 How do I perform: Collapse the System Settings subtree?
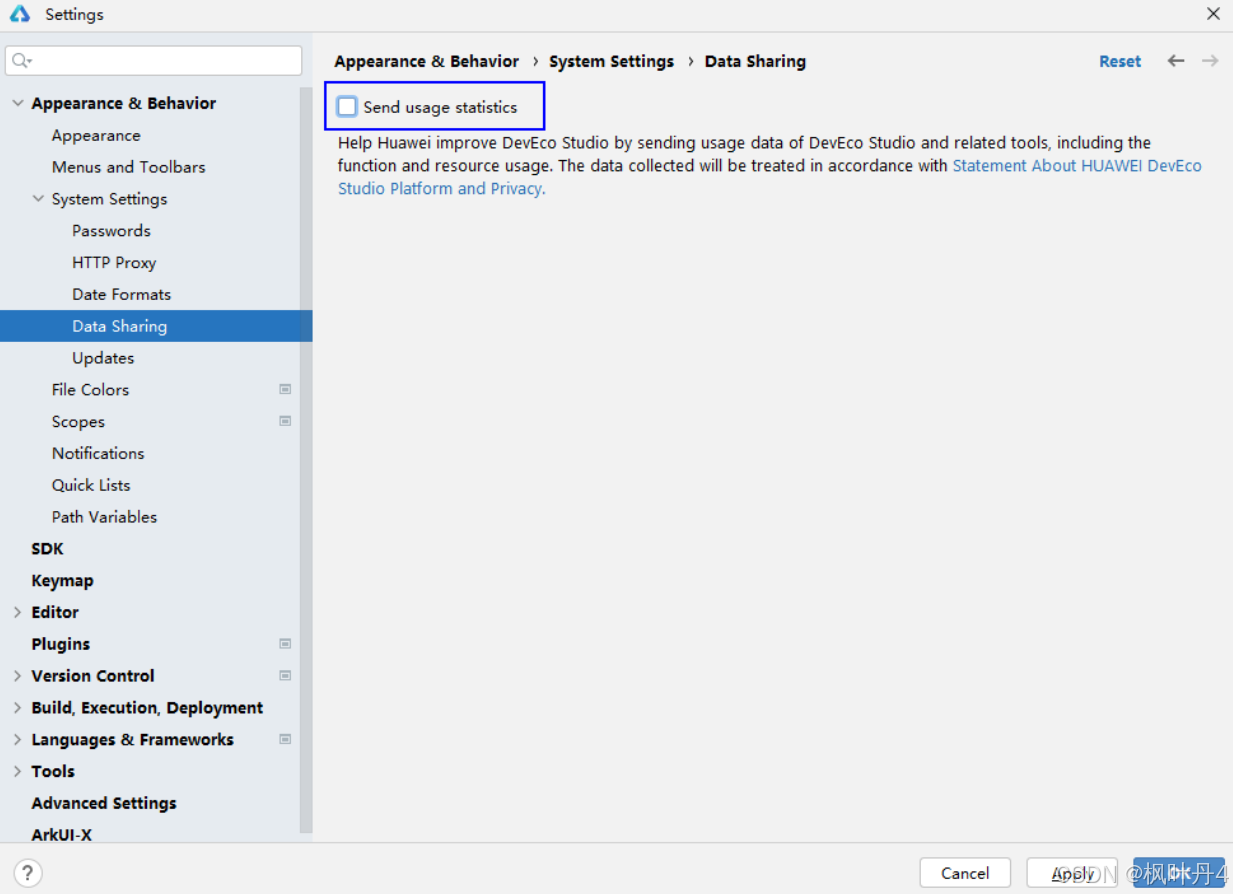38,199
